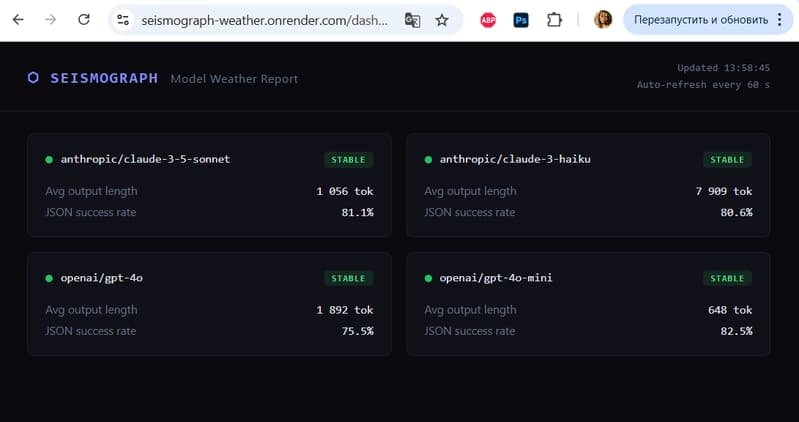799x422 pixels.
Task: Open the extensions puzzle piece menu
Action: (x=554, y=20)
